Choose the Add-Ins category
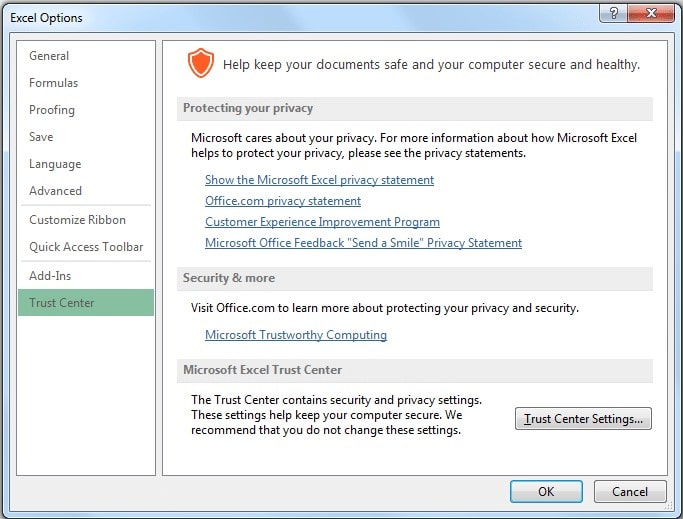The width and height of the screenshot is (683, 519). [x=86, y=276]
